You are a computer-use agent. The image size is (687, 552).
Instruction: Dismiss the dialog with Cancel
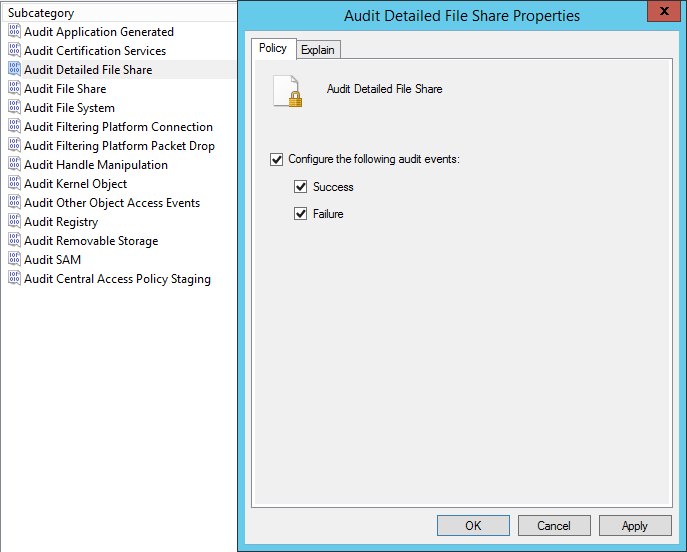(x=554, y=525)
